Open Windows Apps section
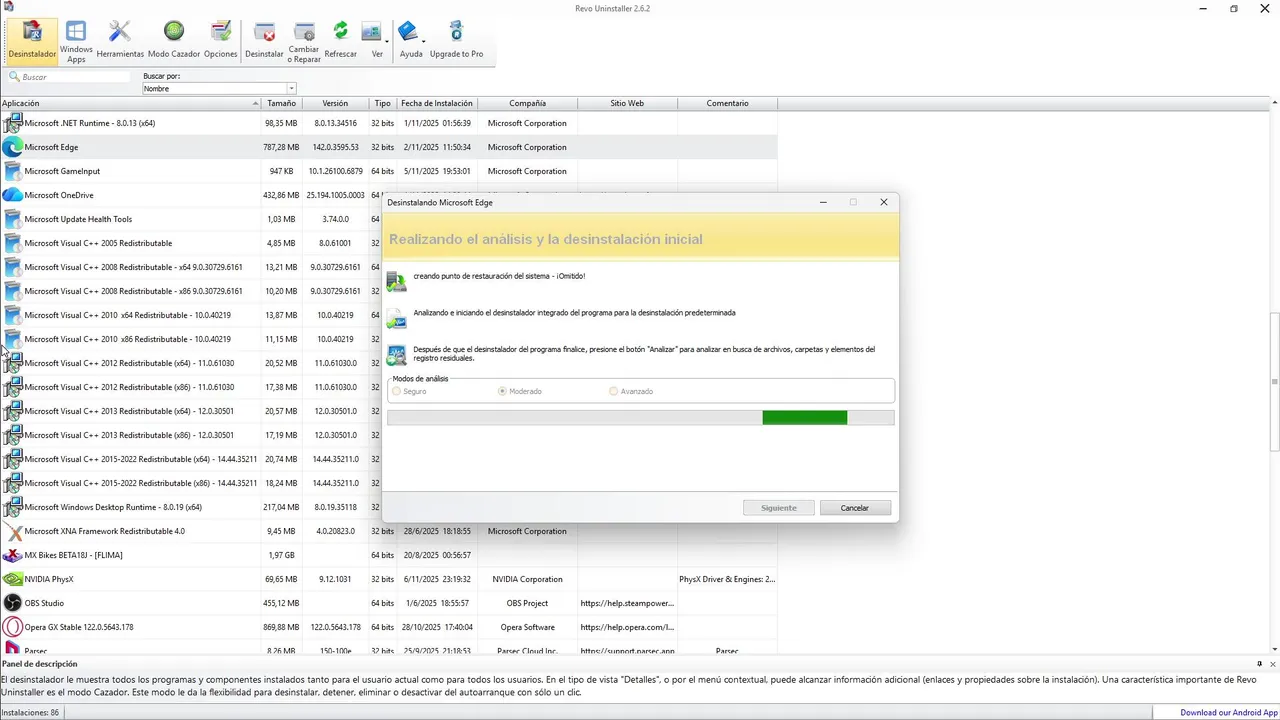 76,40
